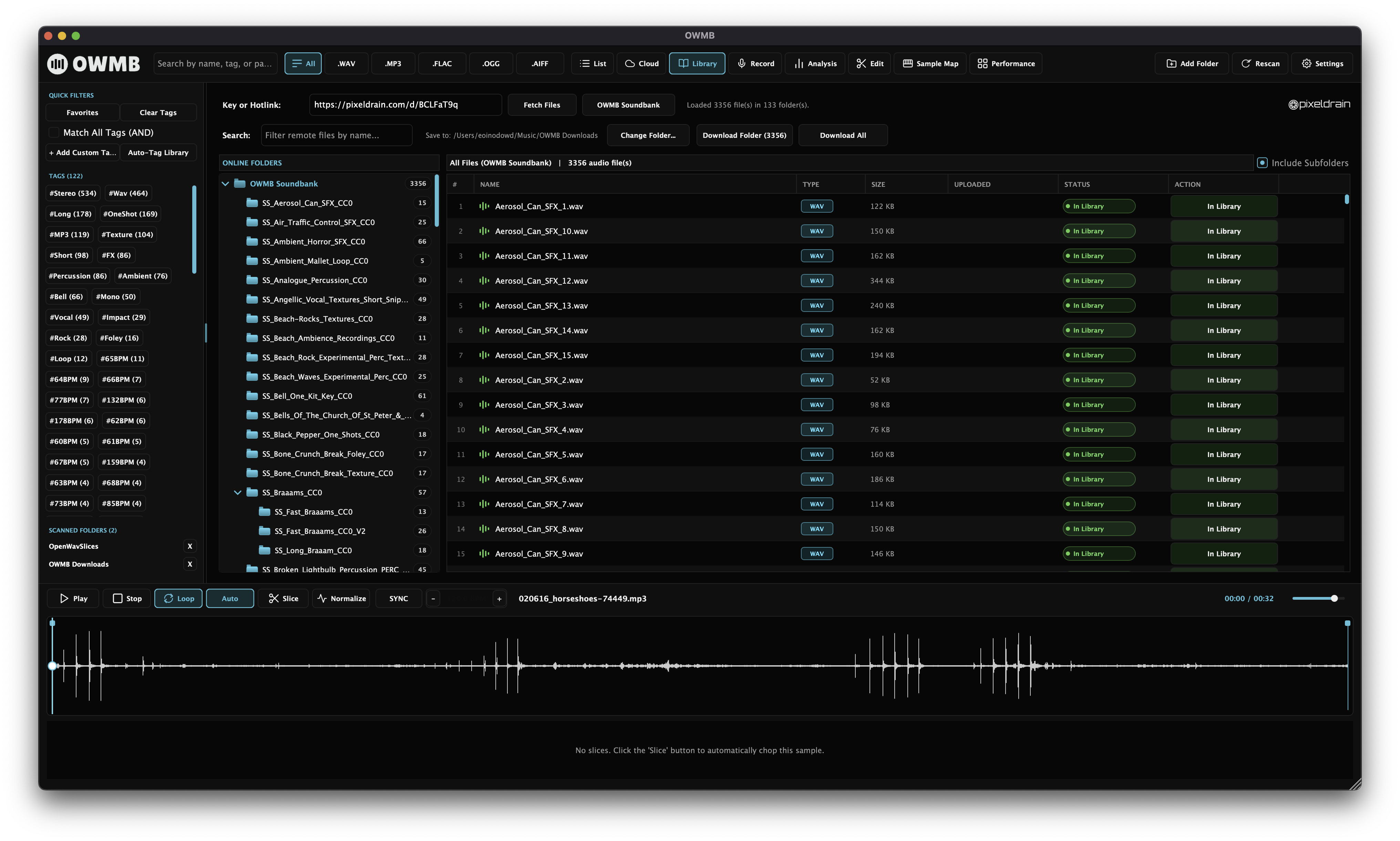This screenshot has width=1400, height=841.
Task: Click the tags list scrollbar
Action: coord(194,230)
